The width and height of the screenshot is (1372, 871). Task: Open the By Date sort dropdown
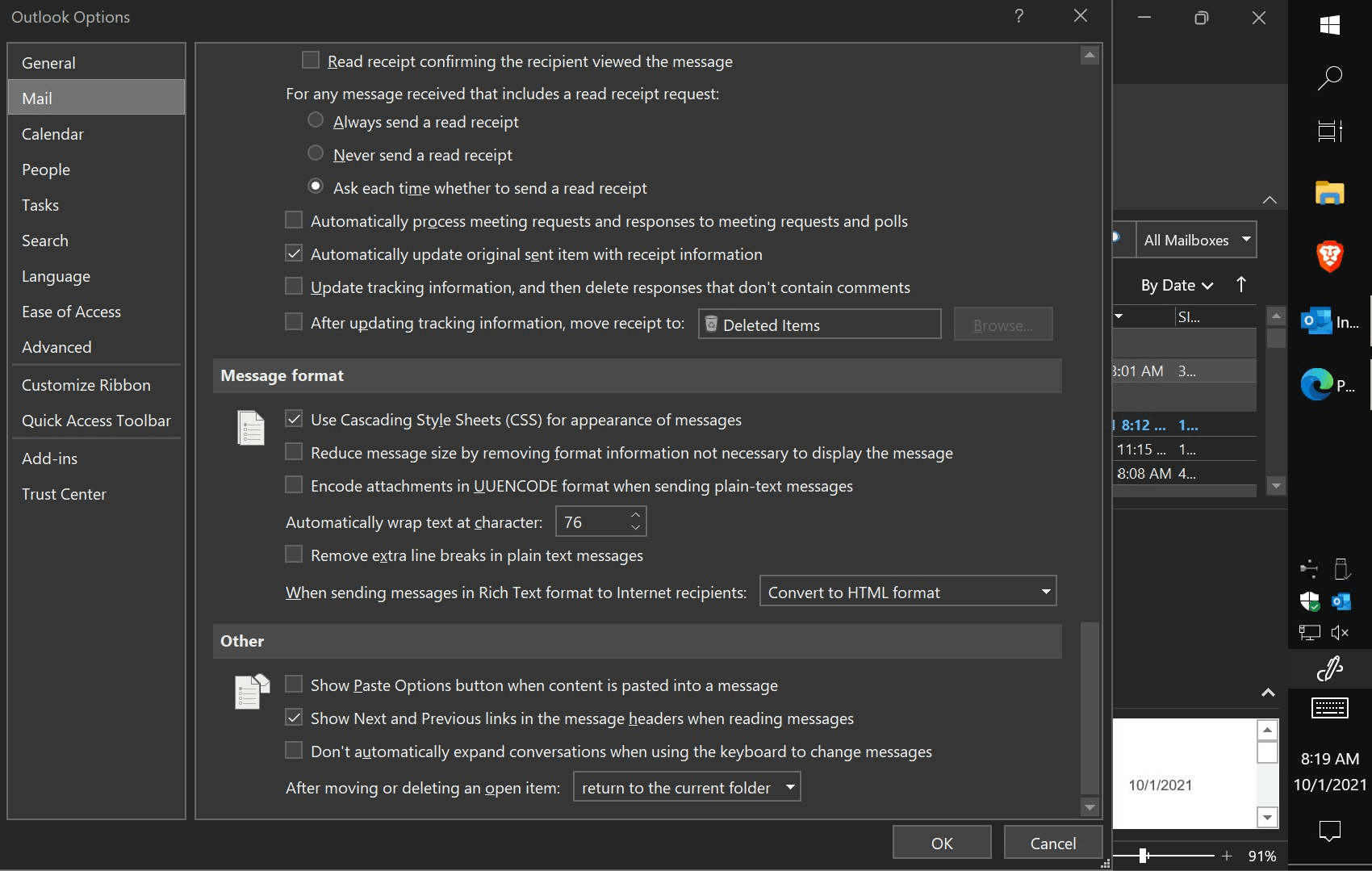(x=1177, y=285)
